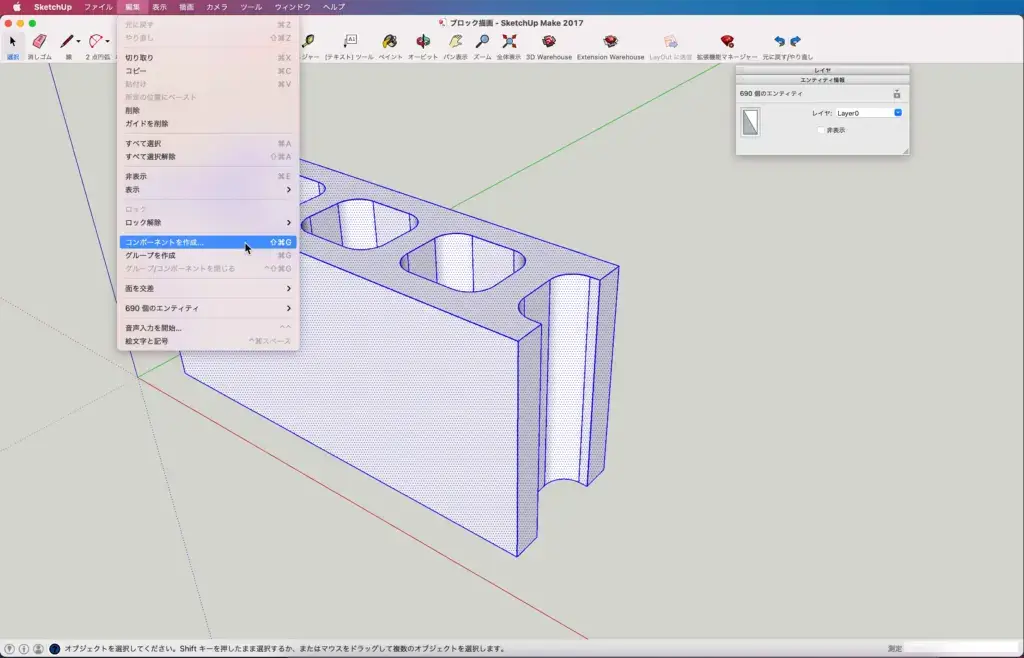Close the open 編集 menu bar item
Viewport: 1024px width, 658px height.
point(133,7)
